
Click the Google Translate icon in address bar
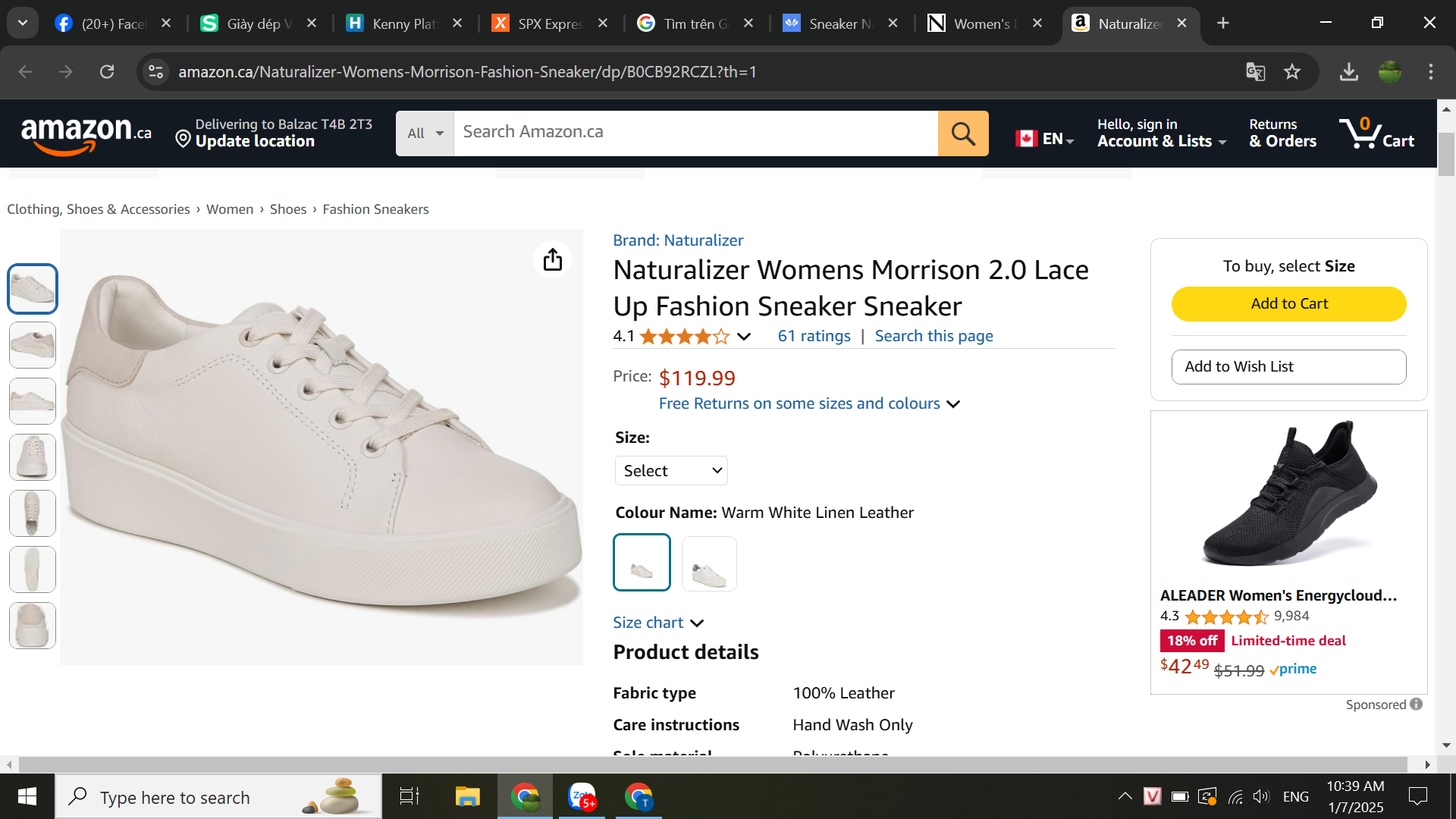1255,72
